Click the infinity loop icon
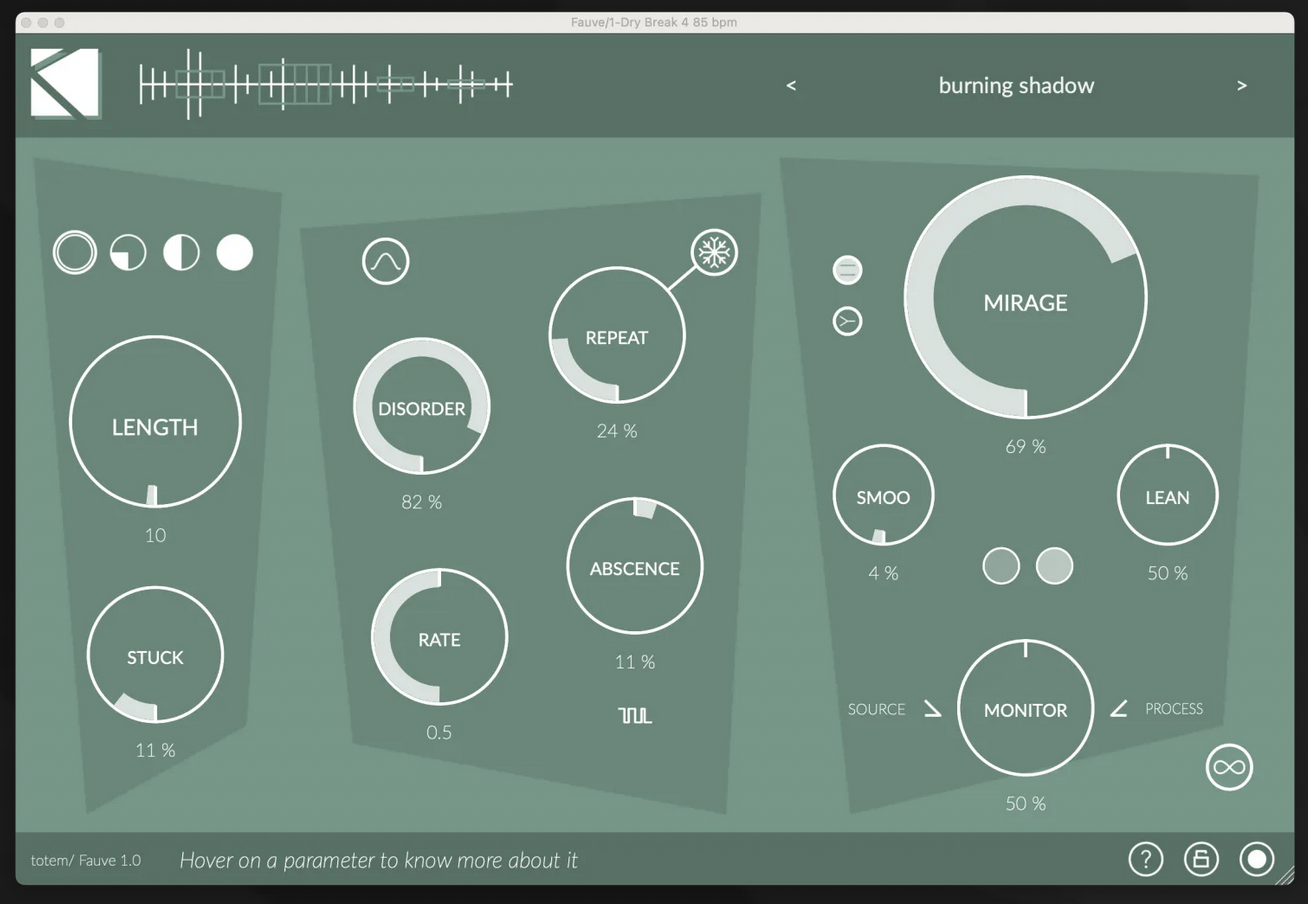The height and width of the screenshot is (904, 1308). pos(1229,767)
